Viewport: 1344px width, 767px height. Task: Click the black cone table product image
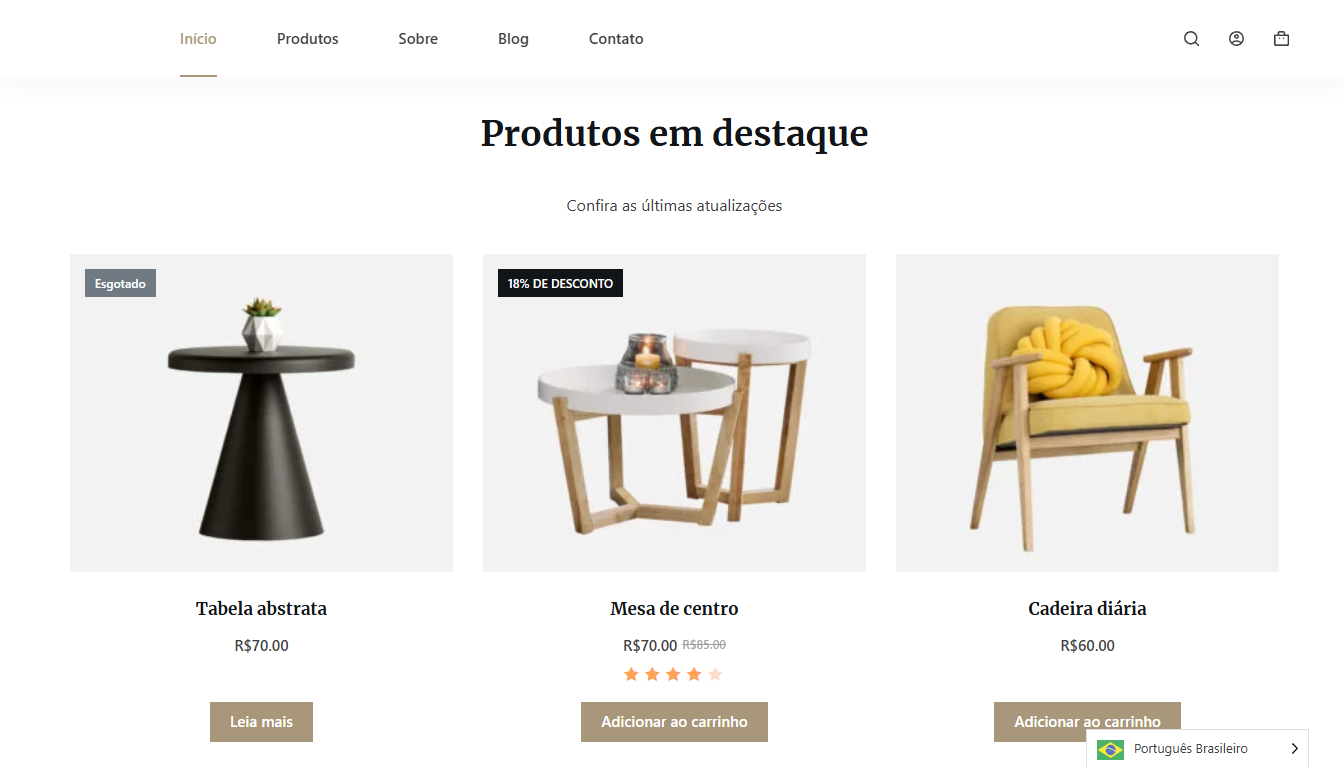(261, 413)
